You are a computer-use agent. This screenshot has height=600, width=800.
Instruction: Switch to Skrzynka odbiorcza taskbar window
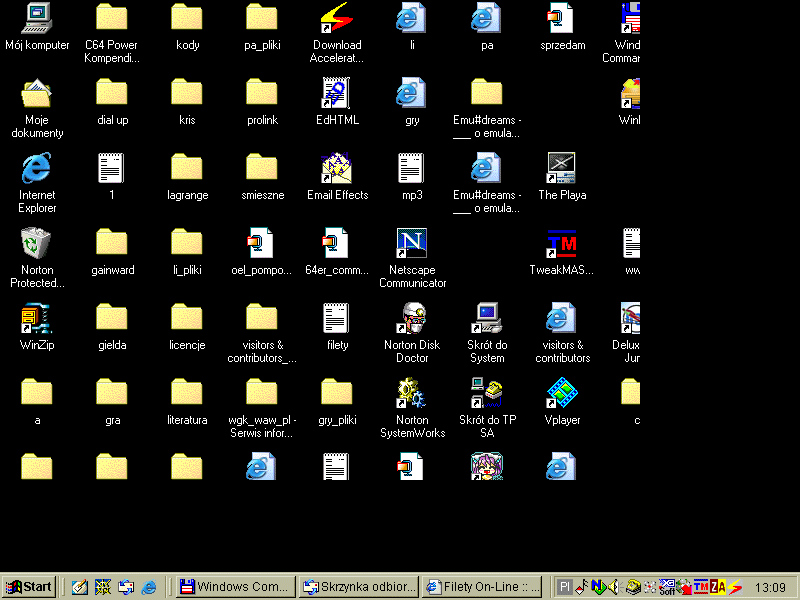tap(359, 587)
